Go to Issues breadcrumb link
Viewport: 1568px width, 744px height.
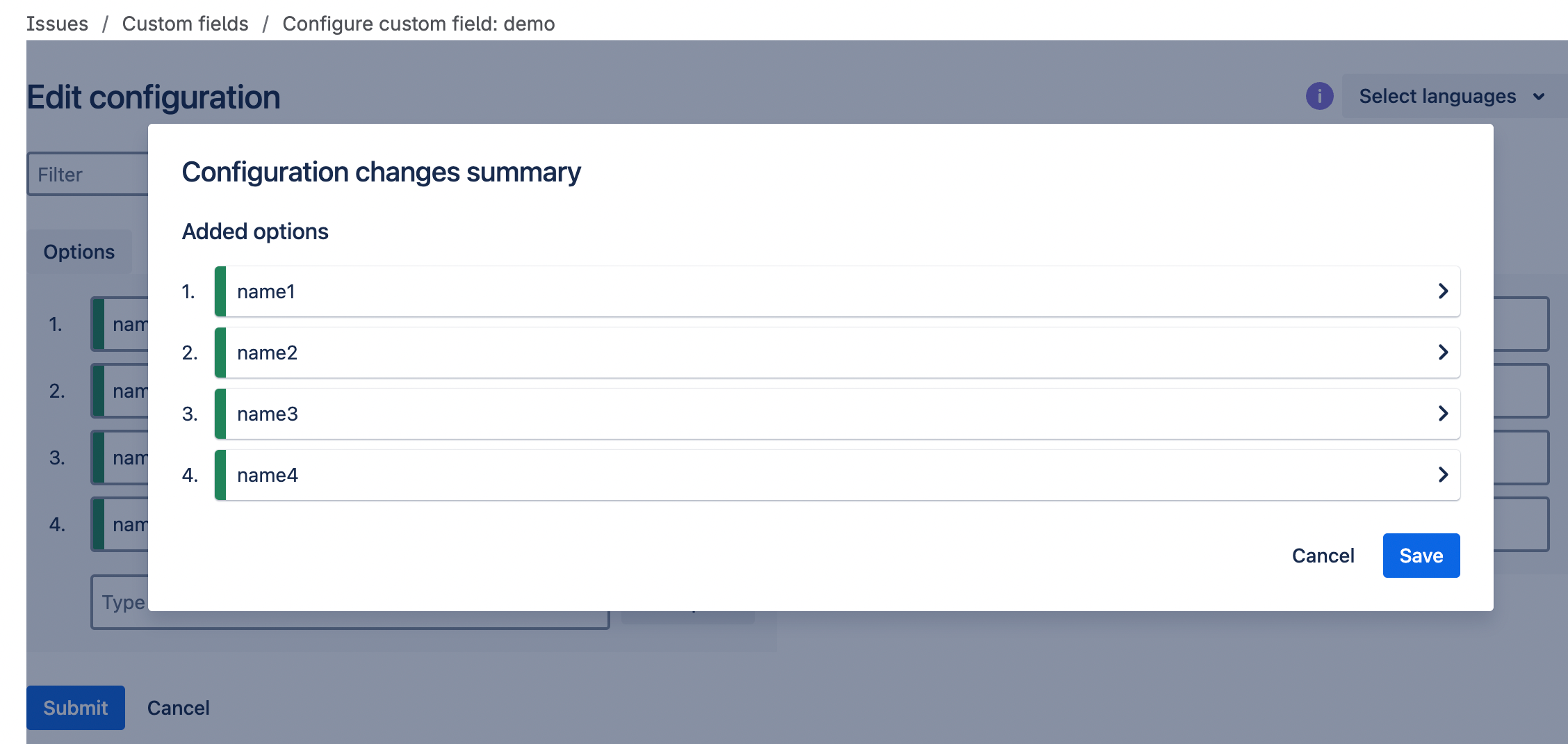point(57,24)
